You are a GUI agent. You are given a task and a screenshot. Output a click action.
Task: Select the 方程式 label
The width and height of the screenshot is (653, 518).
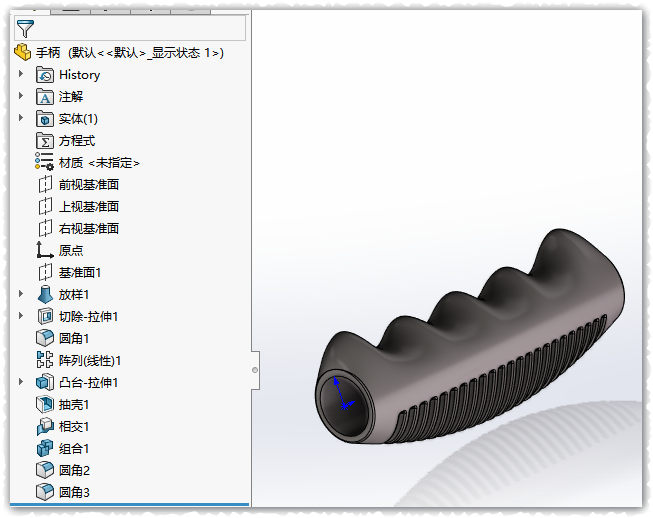[77, 141]
